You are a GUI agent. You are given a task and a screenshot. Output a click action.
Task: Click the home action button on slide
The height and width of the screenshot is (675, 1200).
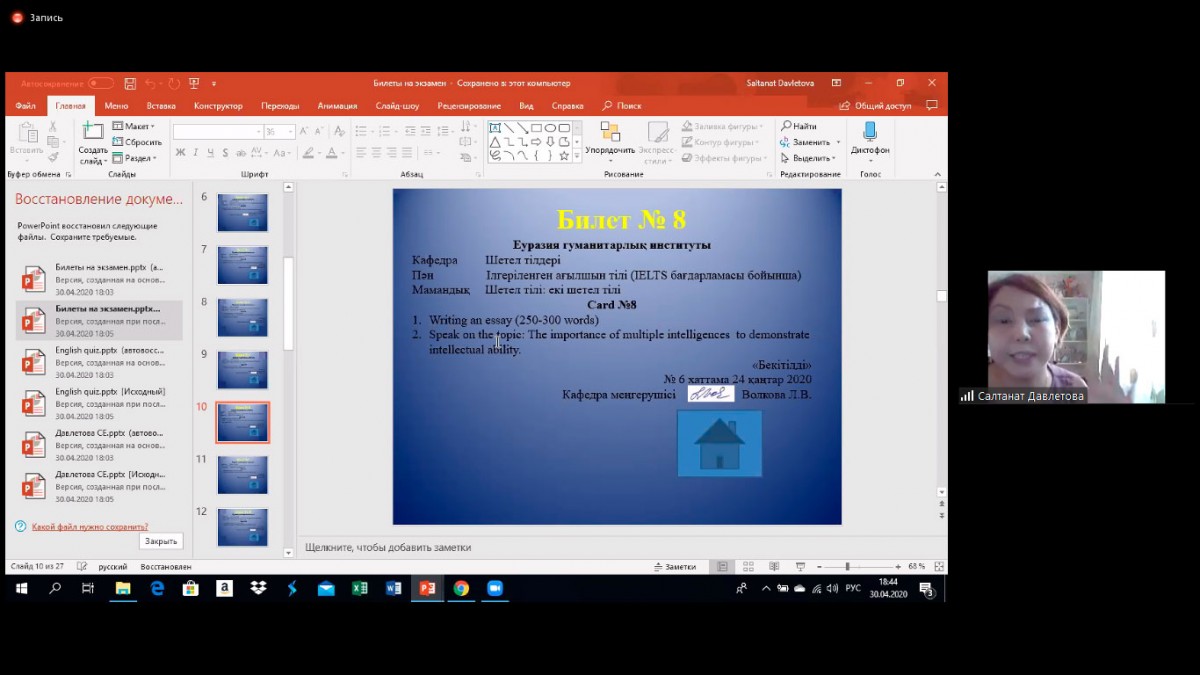(x=719, y=443)
